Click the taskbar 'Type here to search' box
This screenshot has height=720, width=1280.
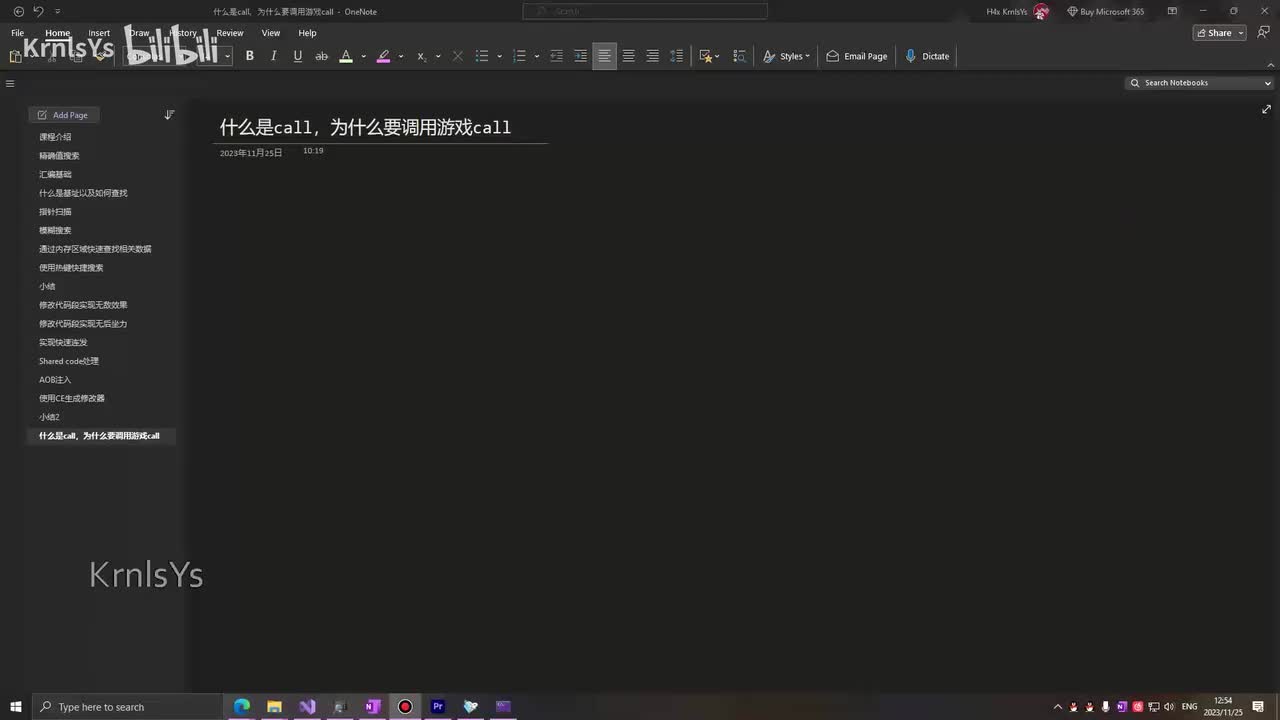(128, 707)
